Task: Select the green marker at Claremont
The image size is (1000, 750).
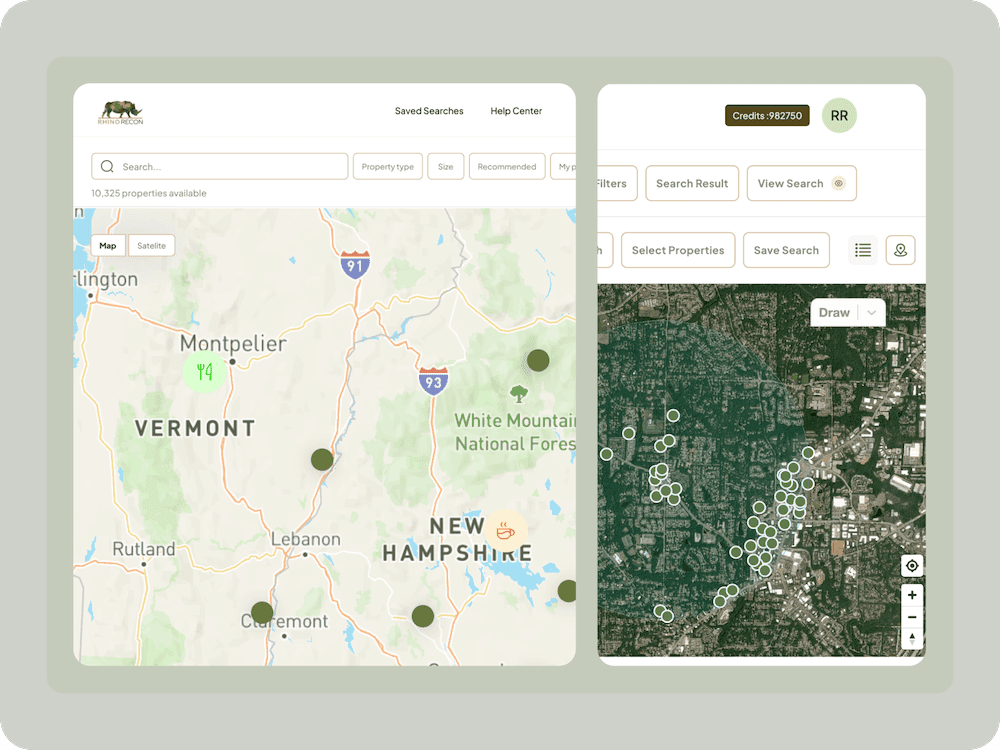Action: [262, 613]
